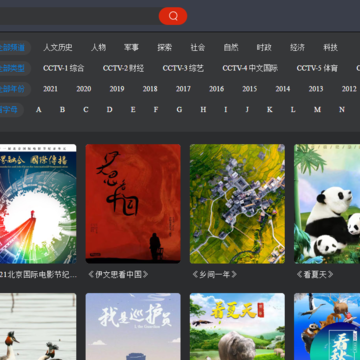Viewport: 360px width, 360px height.
Task: Filter titles by letter F
Action: point(156,110)
